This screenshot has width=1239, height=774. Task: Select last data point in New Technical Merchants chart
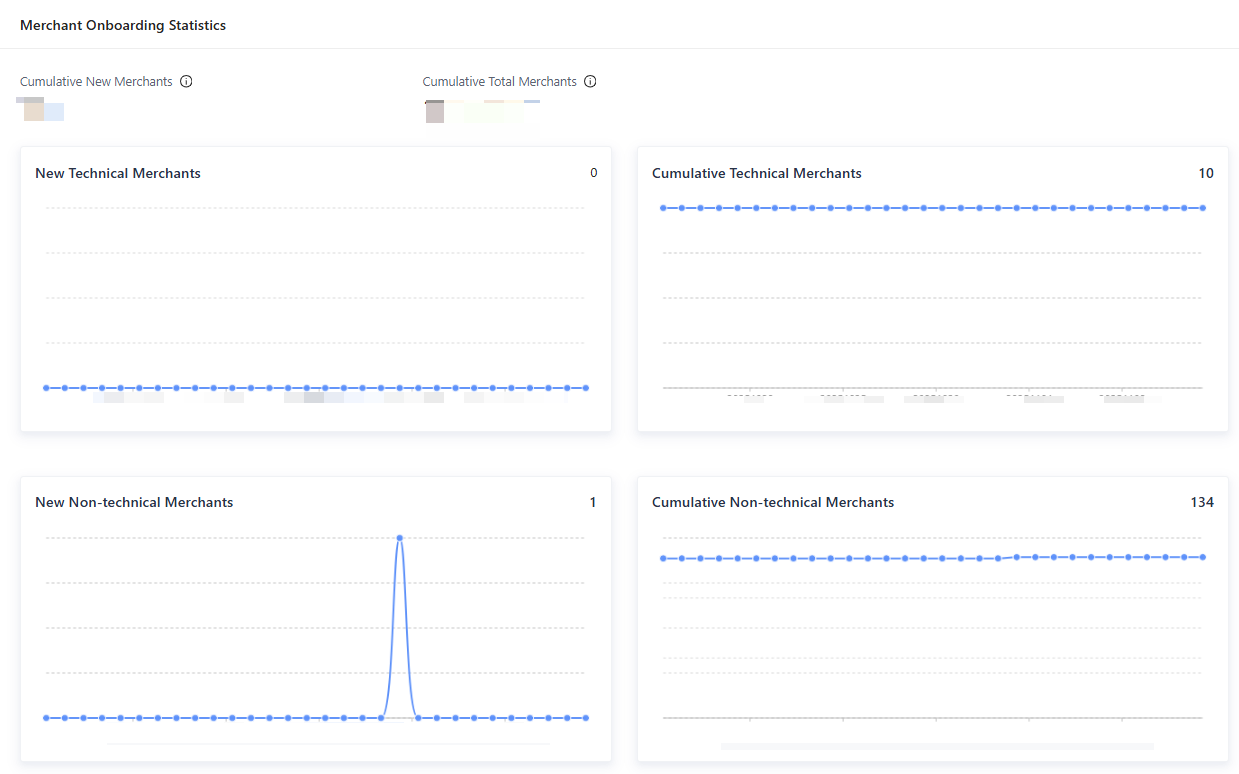tap(586, 388)
